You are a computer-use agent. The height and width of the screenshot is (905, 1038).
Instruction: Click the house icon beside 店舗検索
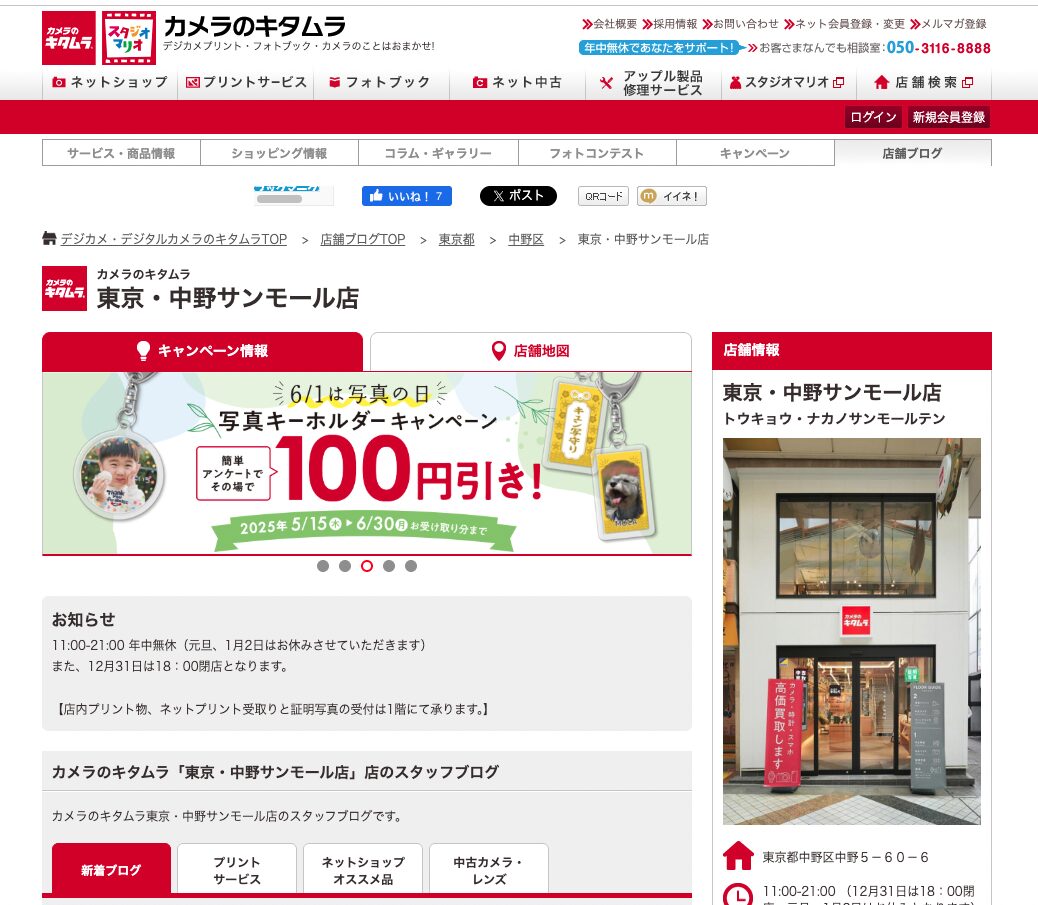[881, 82]
